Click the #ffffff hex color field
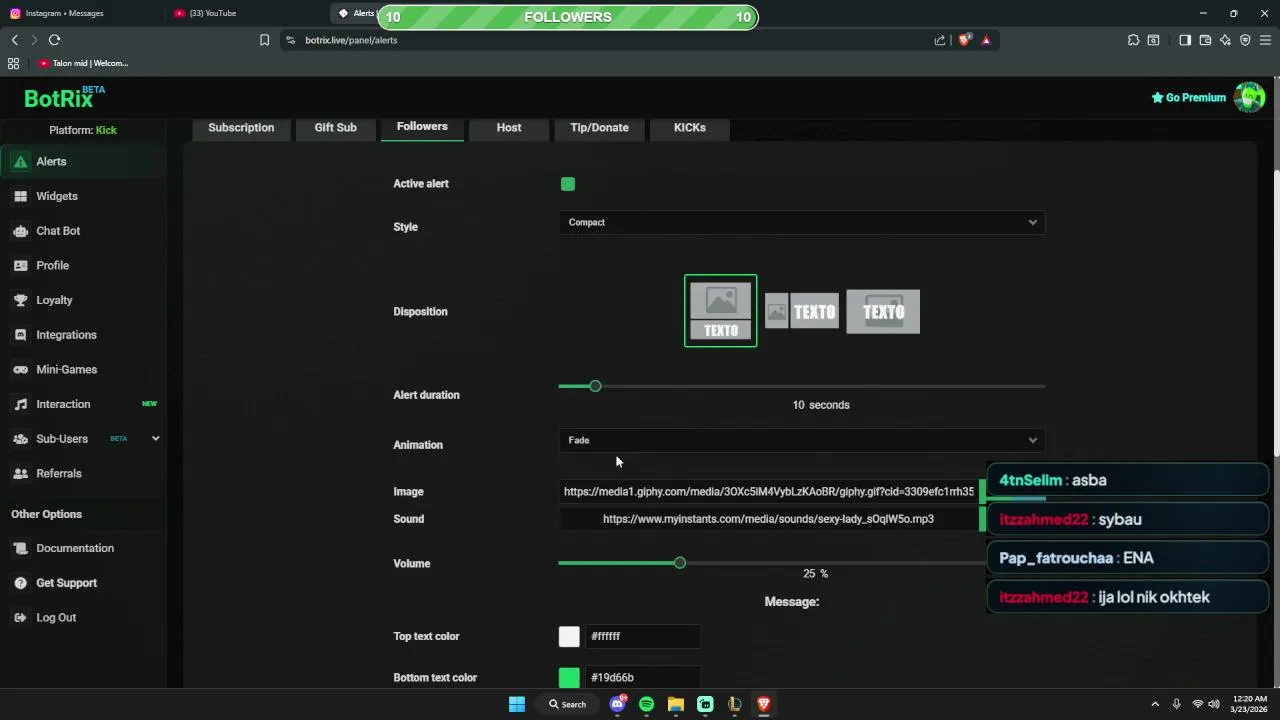This screenshot has width=1280, height=720. click(643, 636)
